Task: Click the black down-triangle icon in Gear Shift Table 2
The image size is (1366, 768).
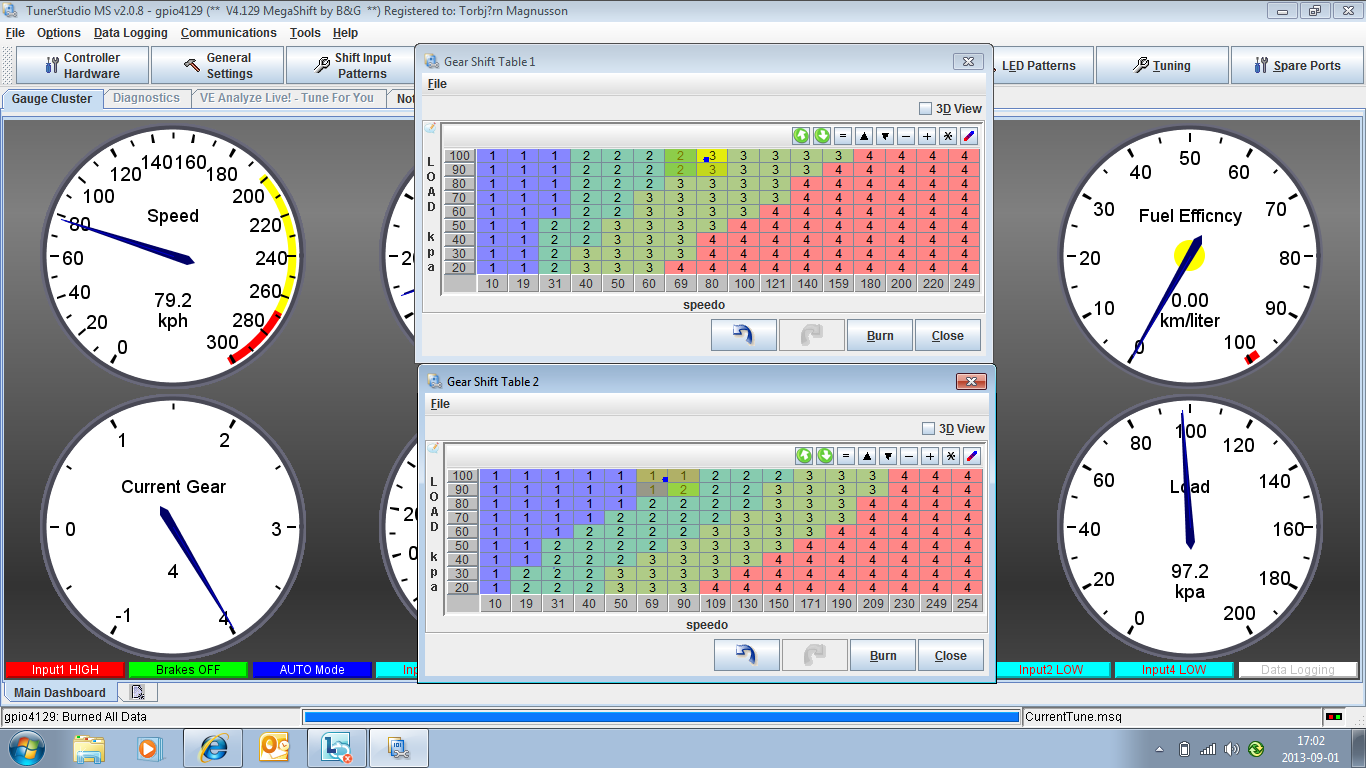Action: (x=888, y=456)
